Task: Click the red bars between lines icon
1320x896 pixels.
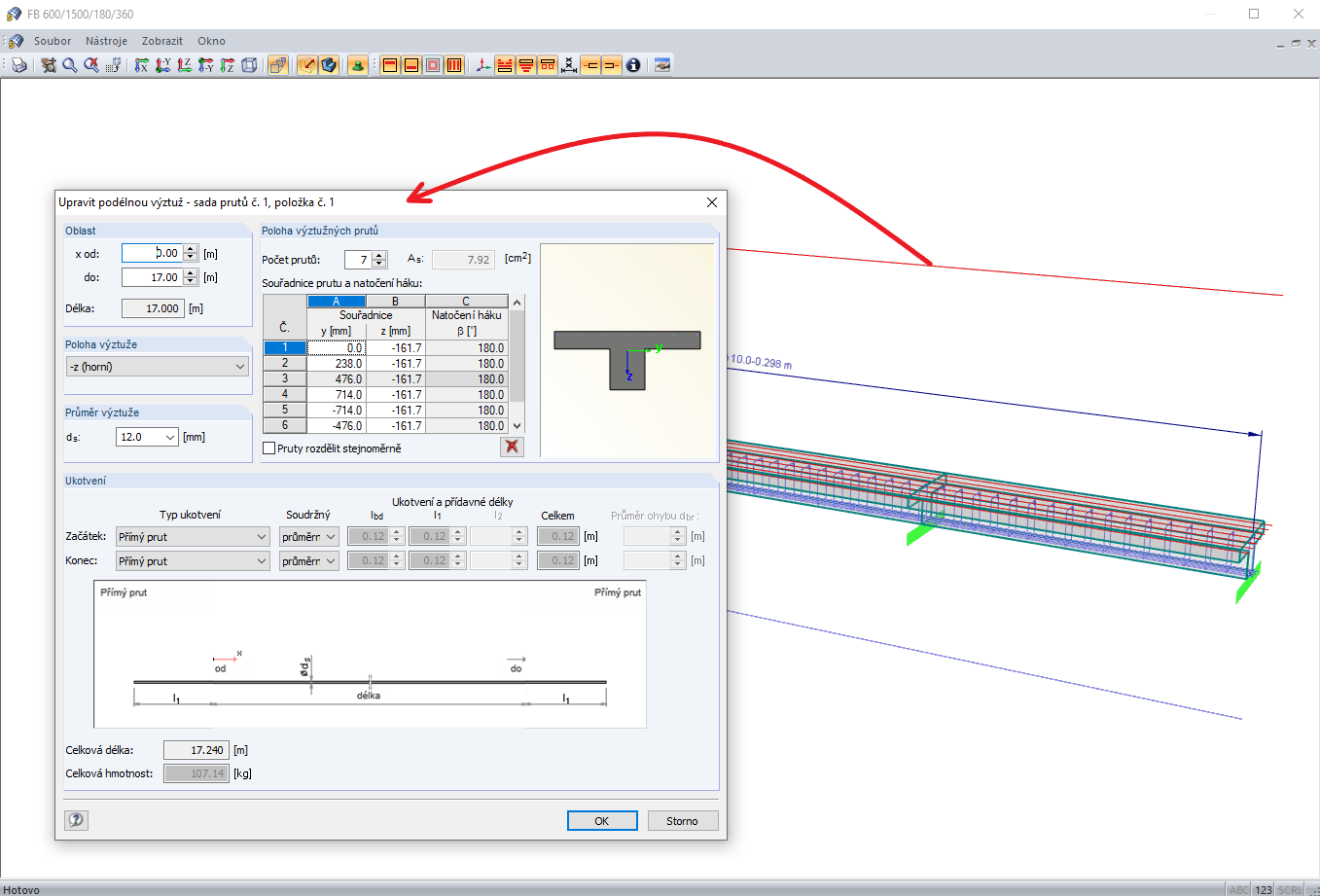Action: (x=505, y=65)
